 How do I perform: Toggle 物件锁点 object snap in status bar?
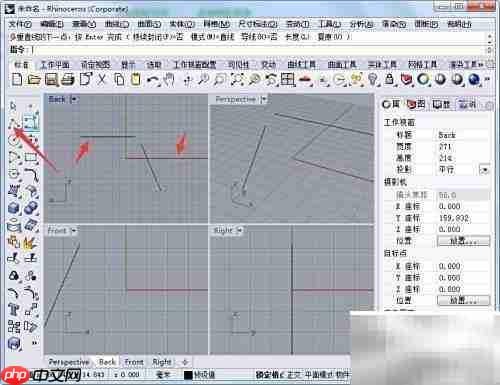(343, 375)
